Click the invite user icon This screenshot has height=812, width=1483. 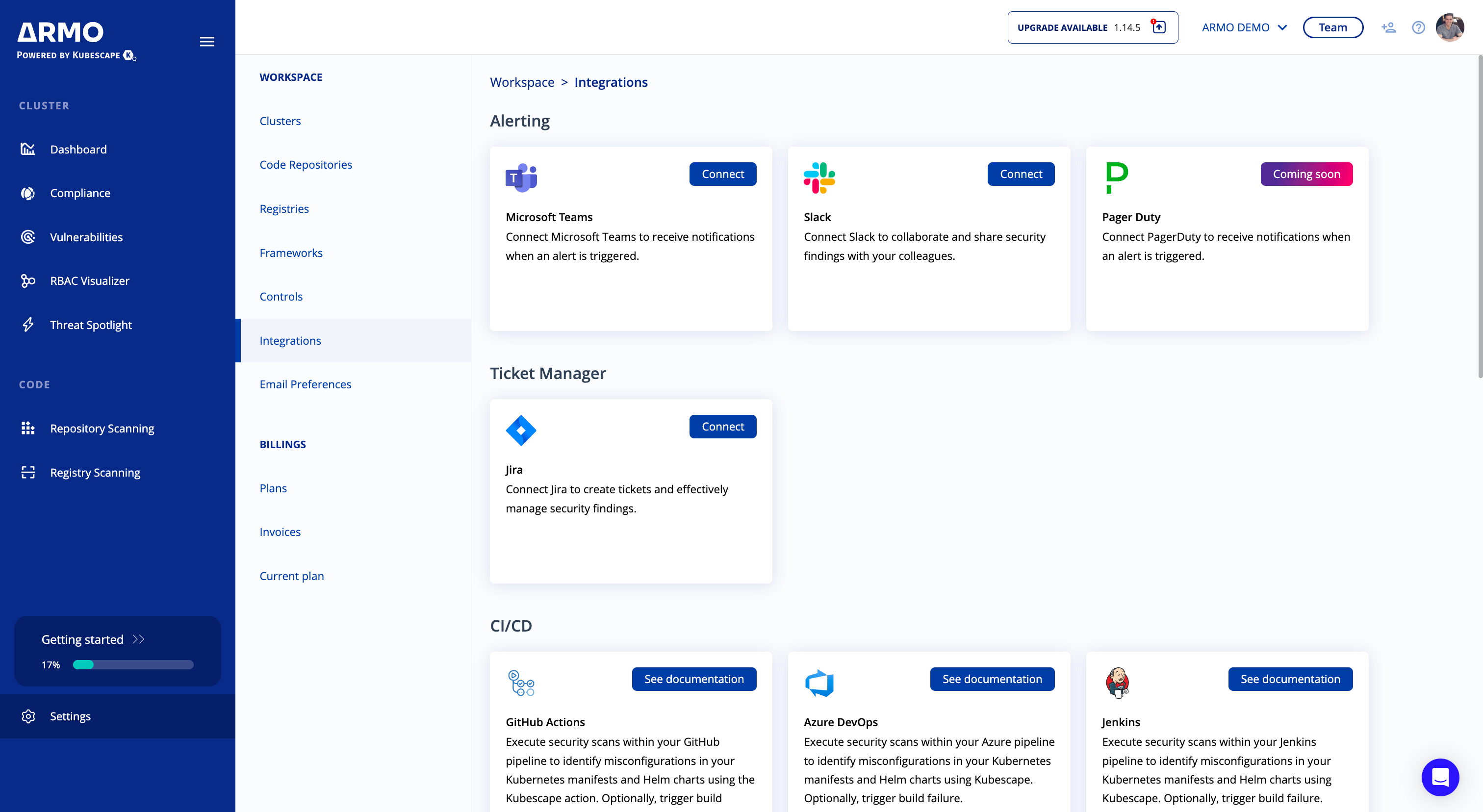point(1388,27)
